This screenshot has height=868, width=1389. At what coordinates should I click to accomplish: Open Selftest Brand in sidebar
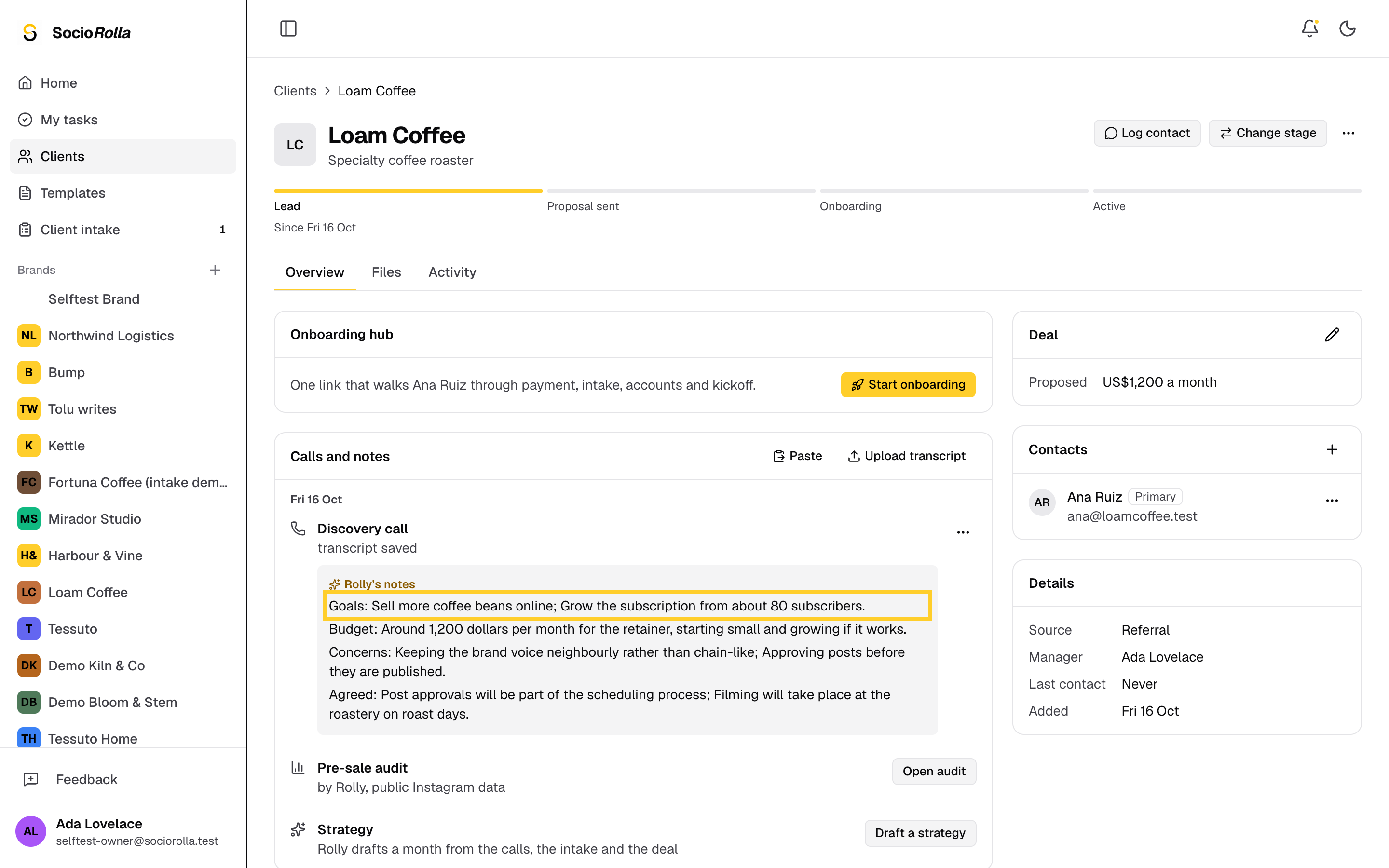point(123,299)
